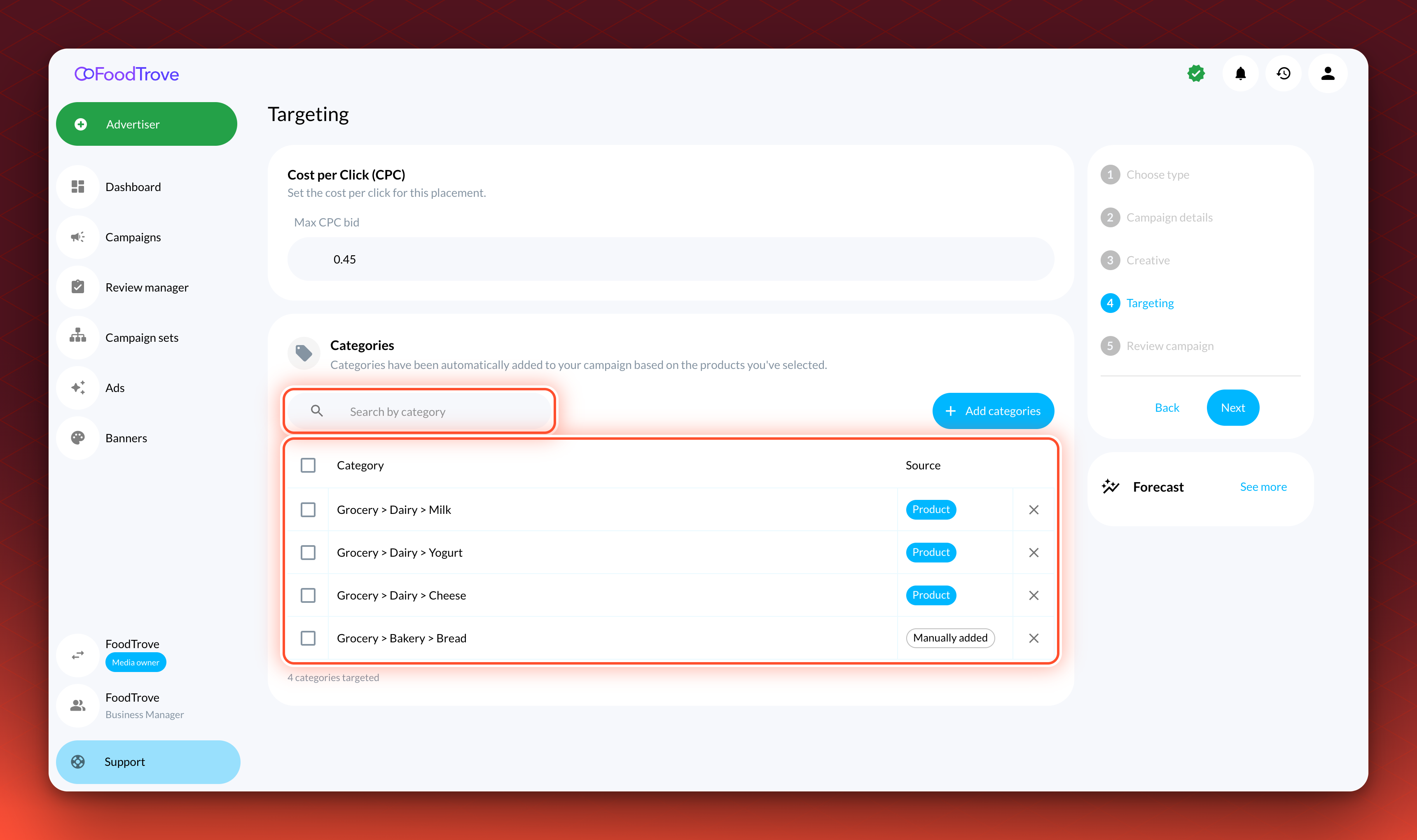Remove the Dairy > Milk category row
The image size is (1417, 840).
(1034, 510)
